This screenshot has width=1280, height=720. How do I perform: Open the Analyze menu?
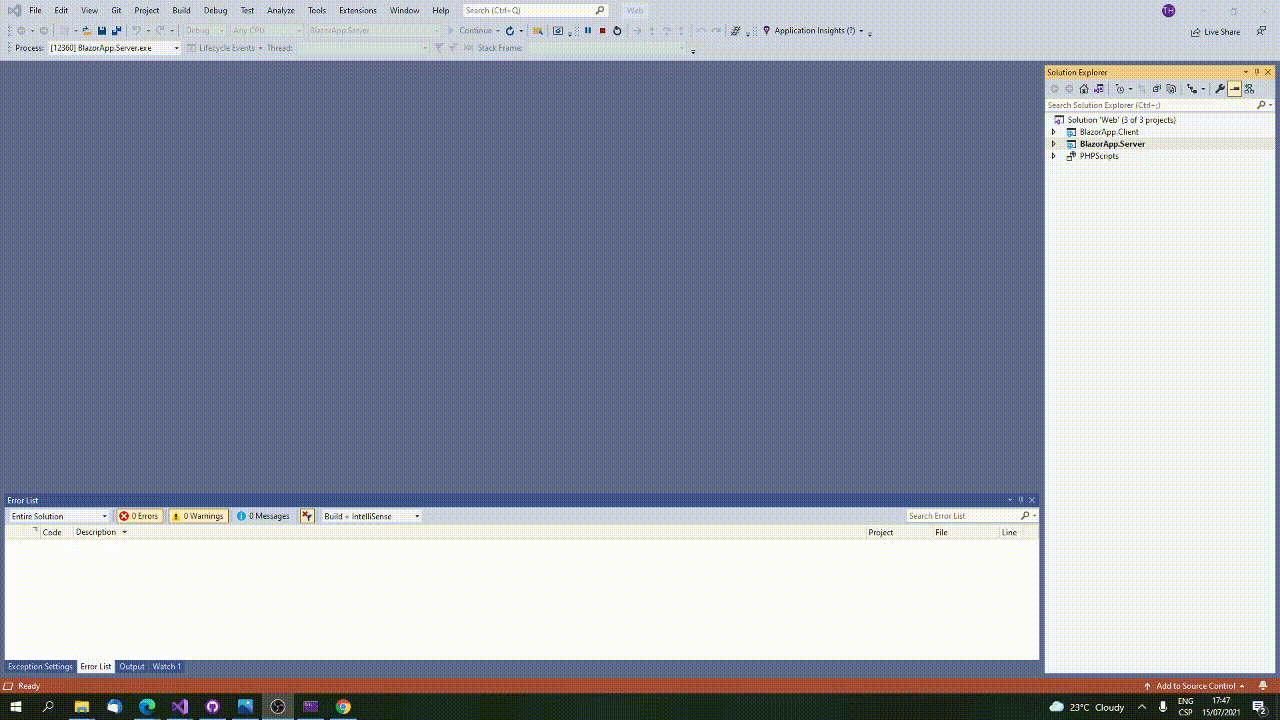[x=281, y=10]
